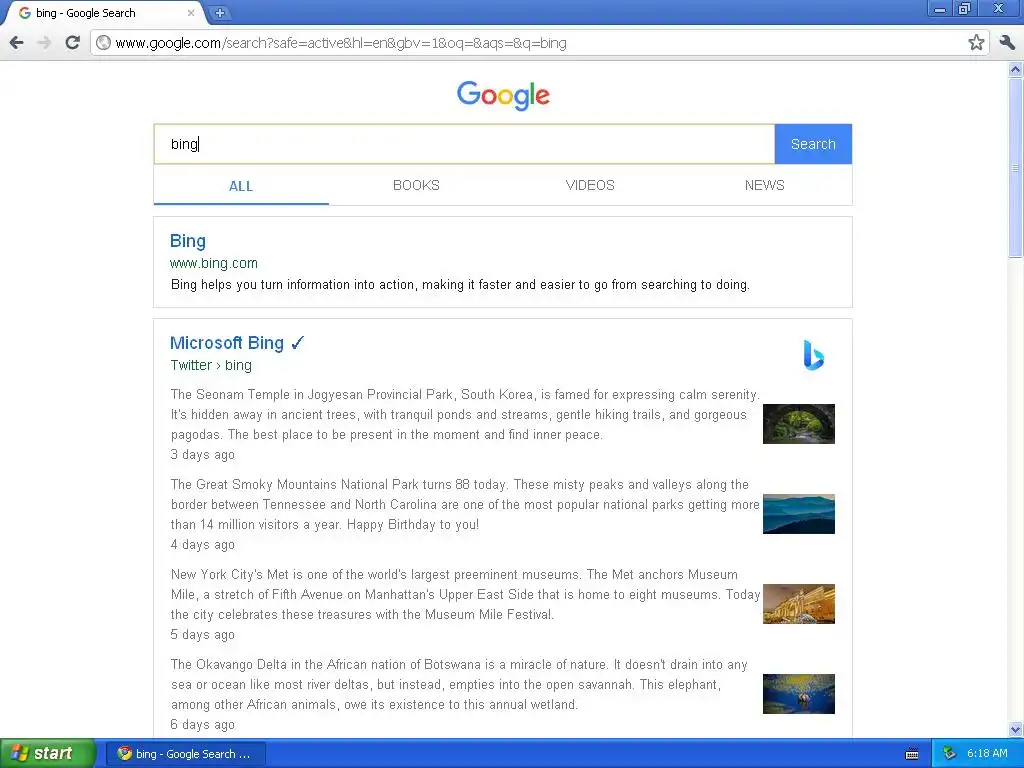Screen dimensions: 1024x768
Task: Minimize the browser window
Action: click(x=939, y=8)
